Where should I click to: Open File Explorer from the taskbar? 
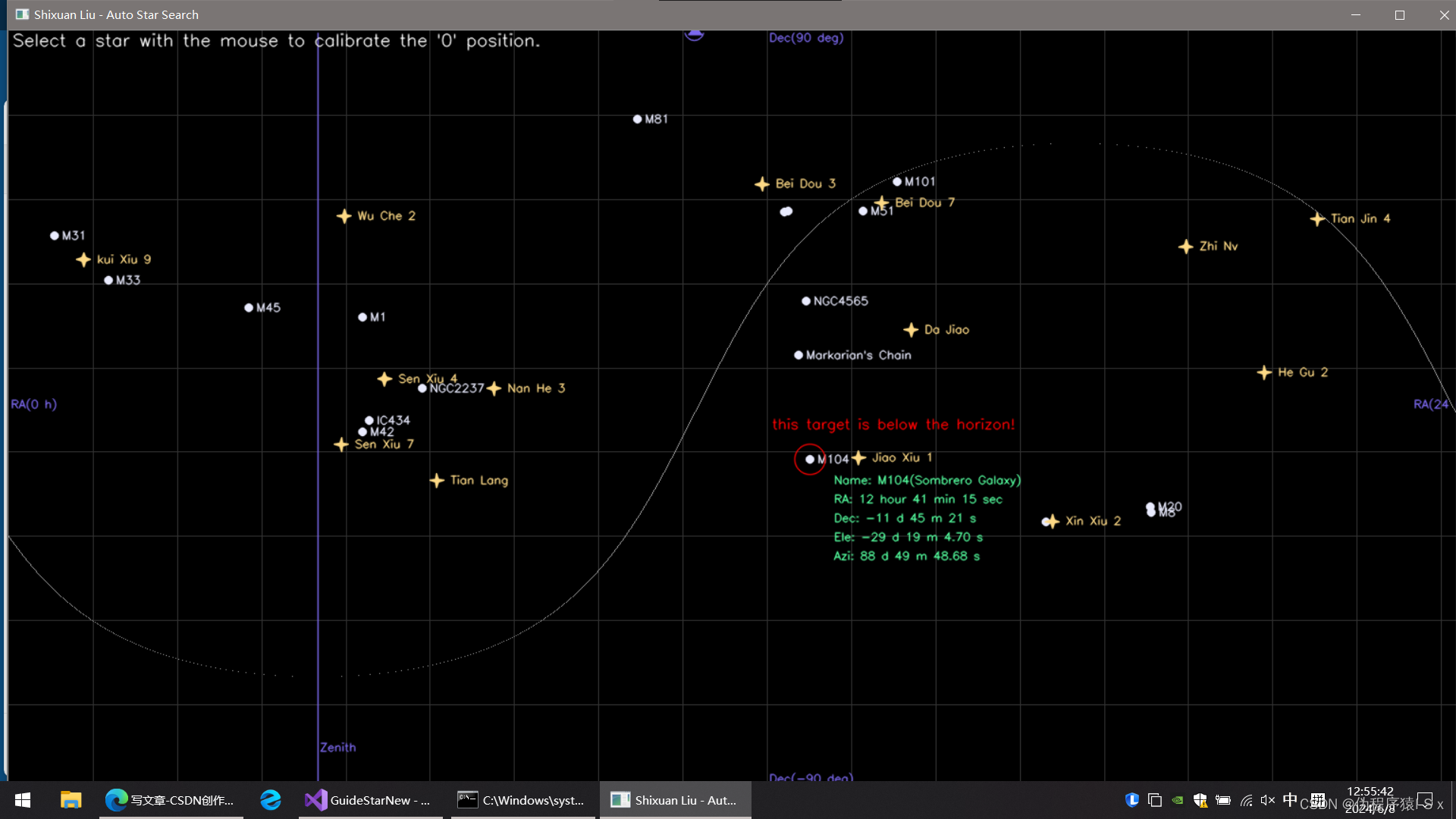(71, 800)
